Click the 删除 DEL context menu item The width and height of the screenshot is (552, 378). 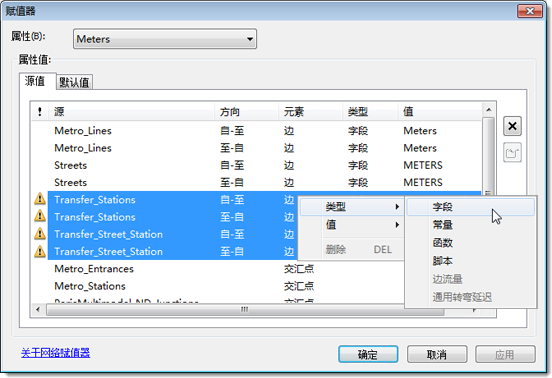click(352, 250)
